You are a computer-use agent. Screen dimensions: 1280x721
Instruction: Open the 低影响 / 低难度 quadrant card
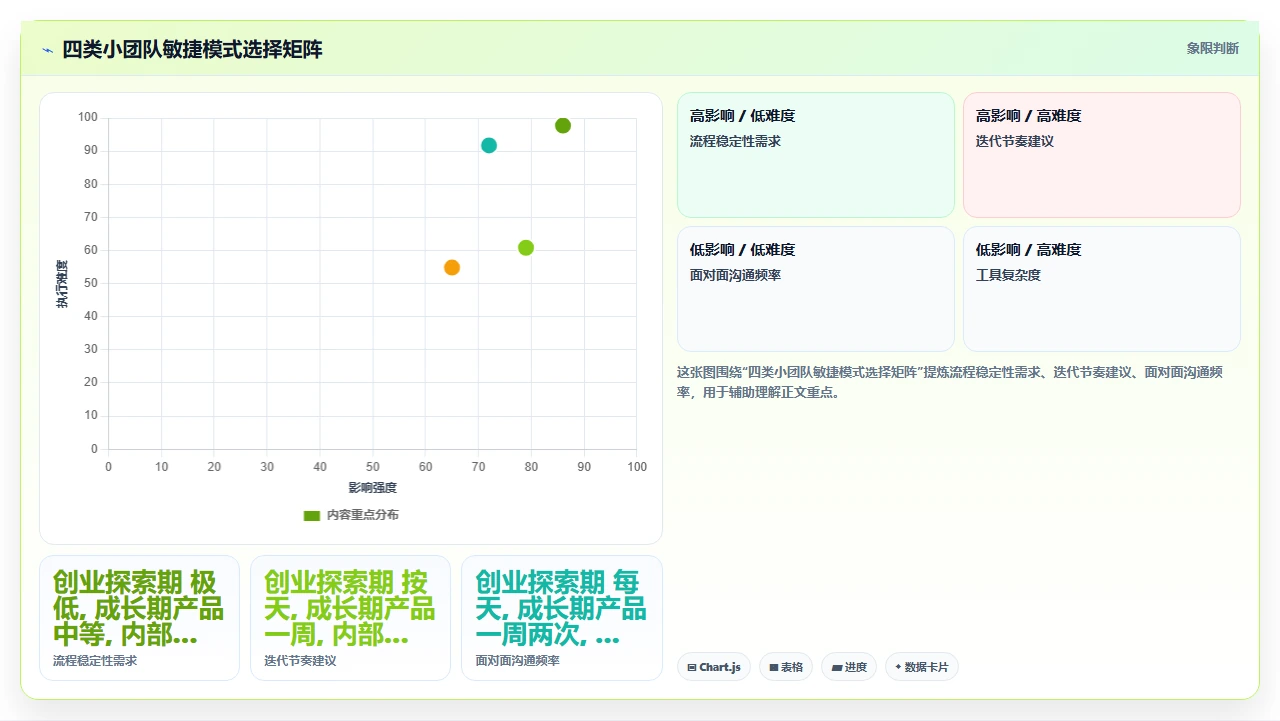(x=816, y=289)
